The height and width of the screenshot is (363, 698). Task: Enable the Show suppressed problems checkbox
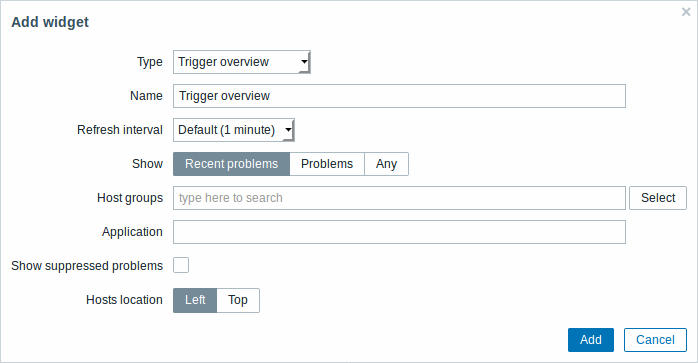181,265
